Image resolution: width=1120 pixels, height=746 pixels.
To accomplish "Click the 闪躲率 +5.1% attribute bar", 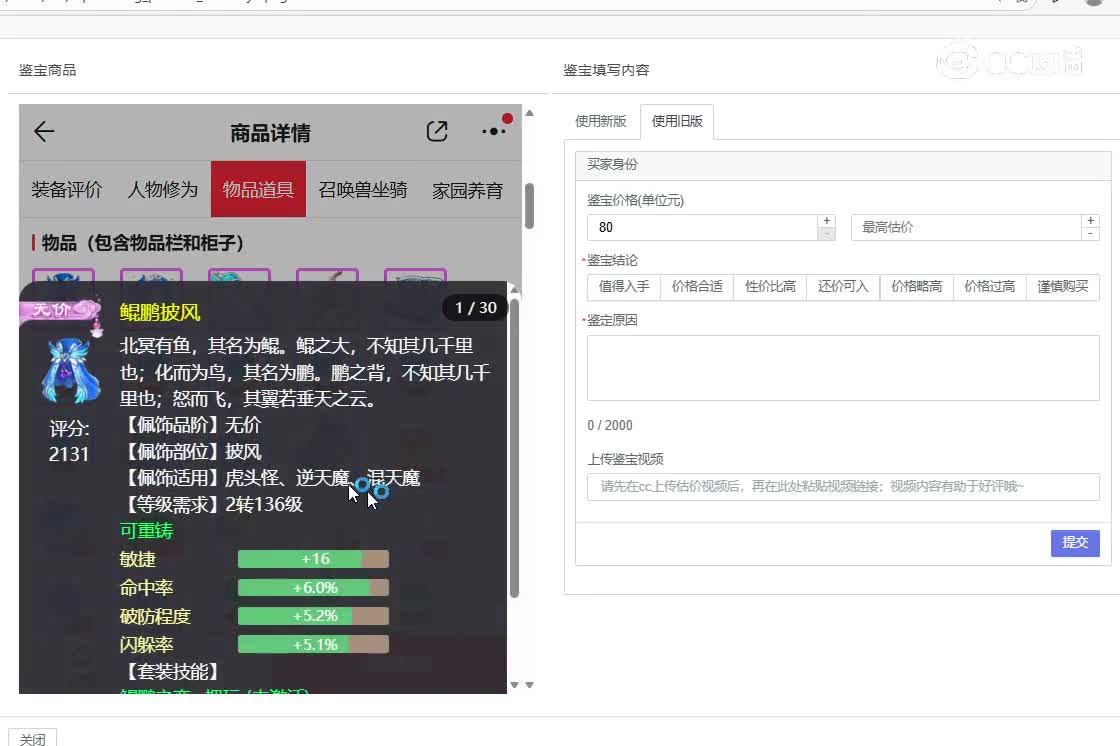I will pyautogui.click(x=313, y=645).
